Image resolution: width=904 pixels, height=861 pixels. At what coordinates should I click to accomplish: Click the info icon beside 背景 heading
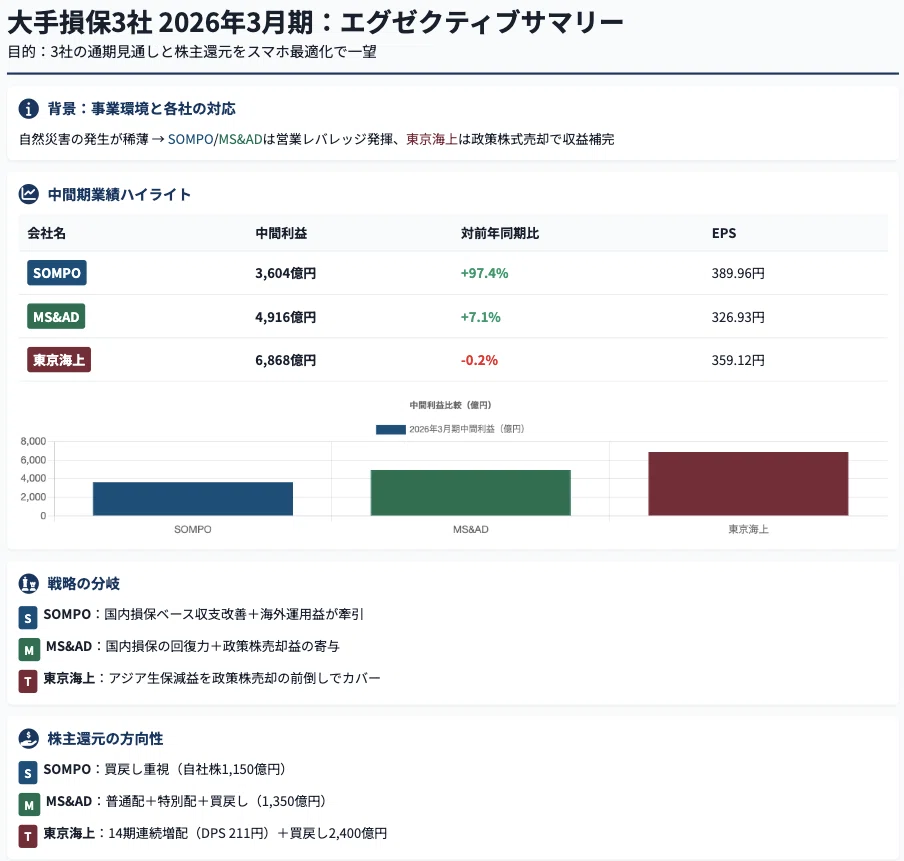click(x=28, y=108)
